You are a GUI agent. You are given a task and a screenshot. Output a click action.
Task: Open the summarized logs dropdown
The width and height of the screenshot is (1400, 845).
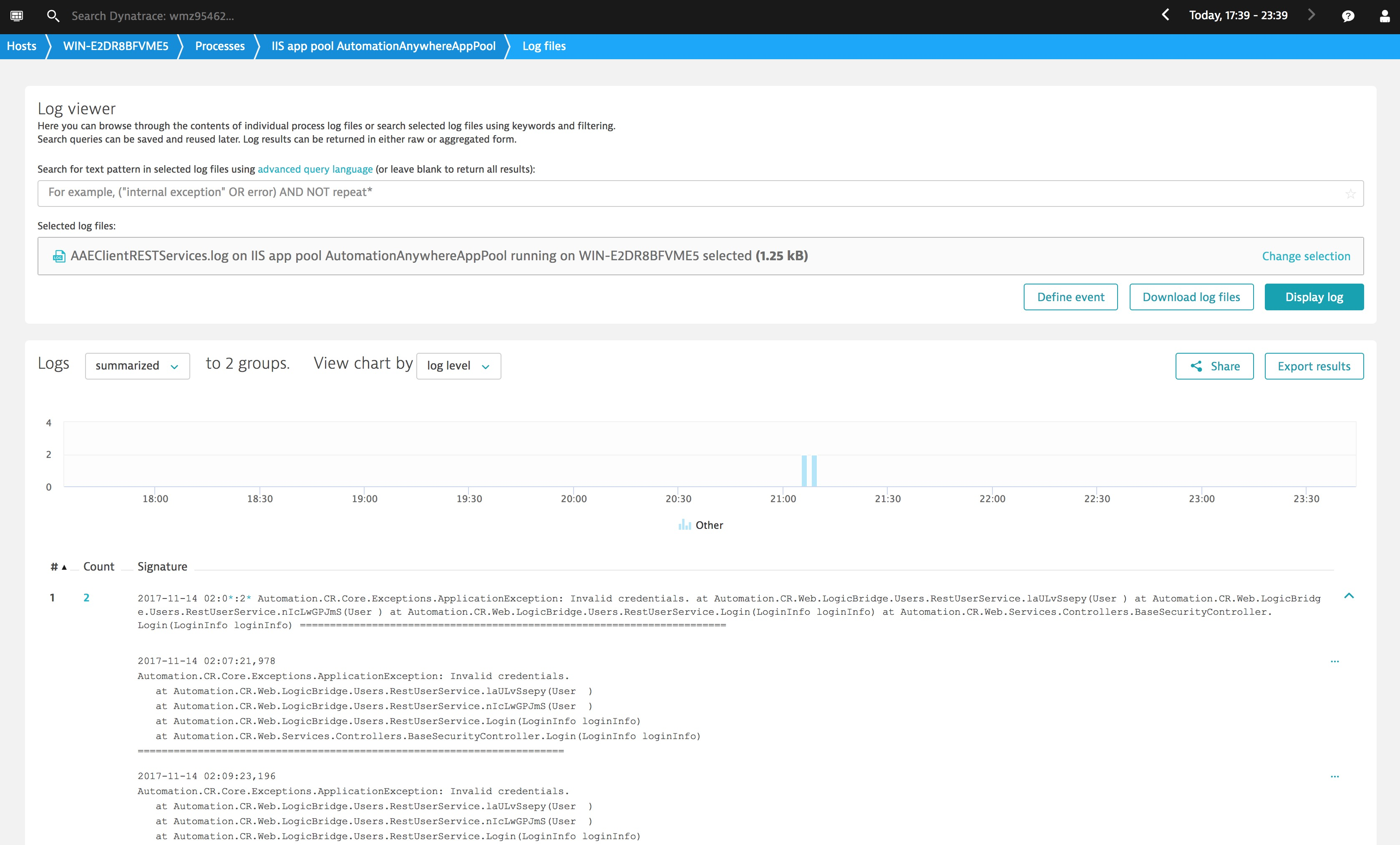[137, 366]
